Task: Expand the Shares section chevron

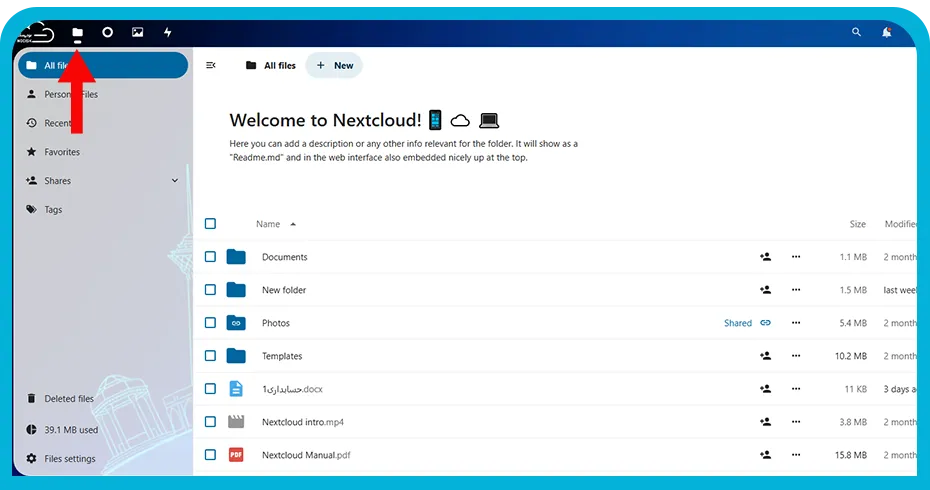Action: [175, 180]
